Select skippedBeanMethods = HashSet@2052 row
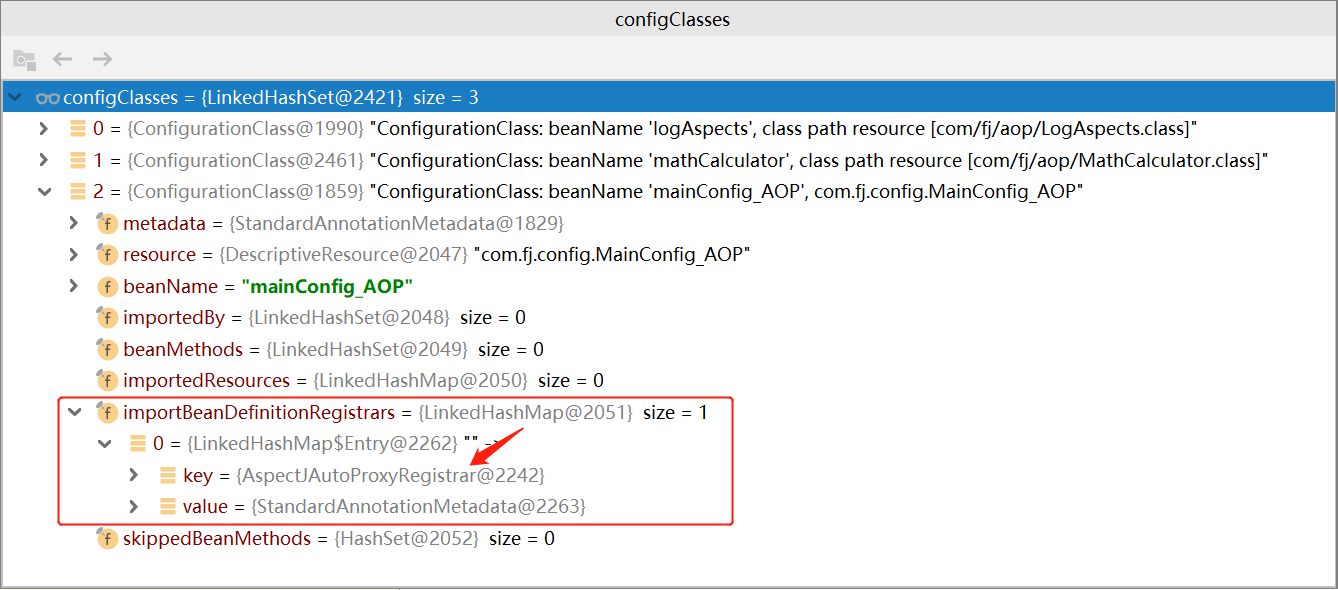 (x=339, y=538)
